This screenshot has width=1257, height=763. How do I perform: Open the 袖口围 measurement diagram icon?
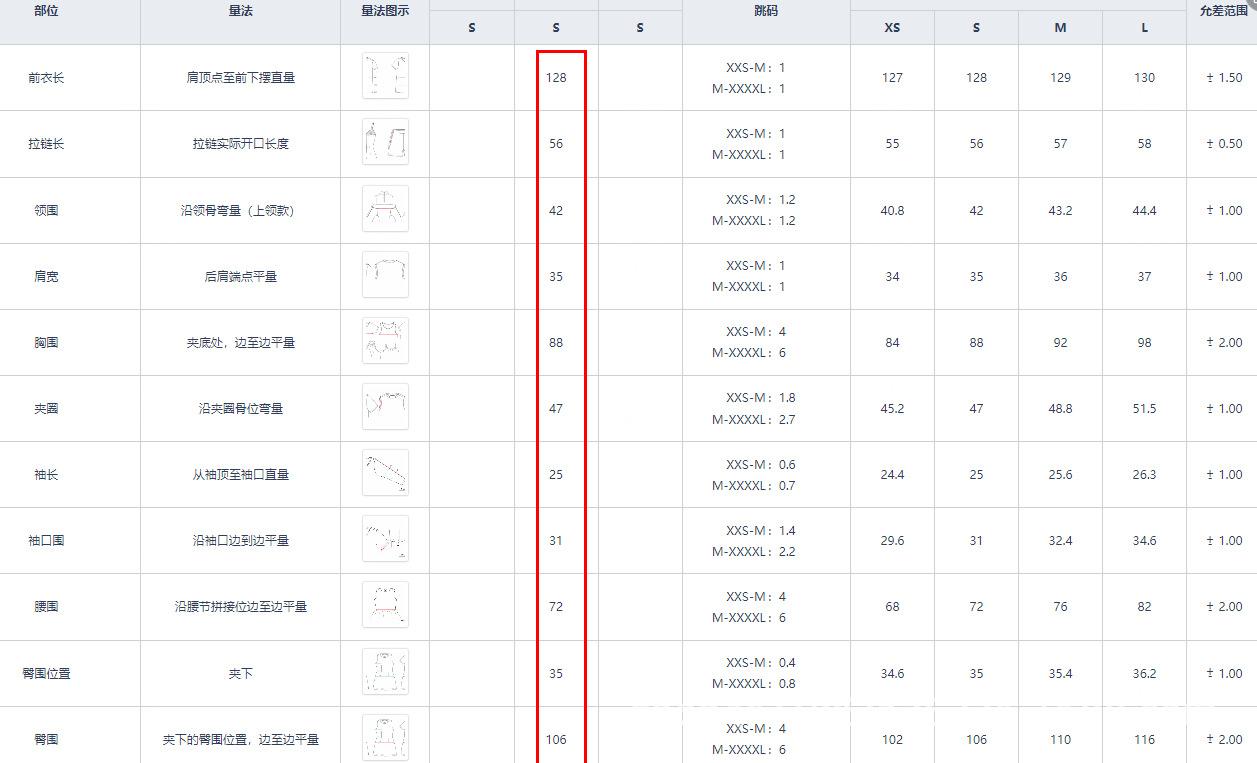385,540
